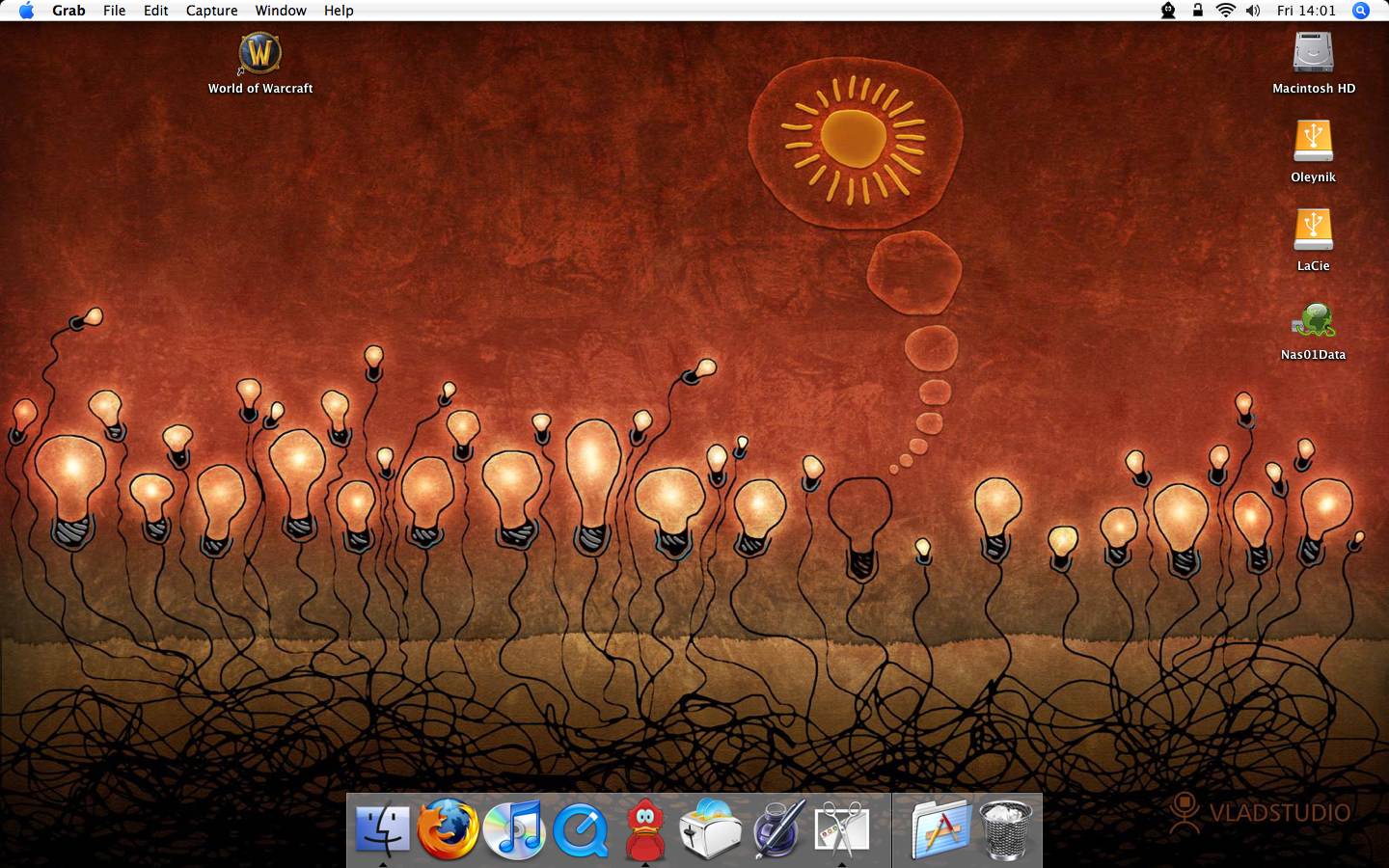1389x868 pixels.
Task: Open the Edit menu
Action: (155, 11)
